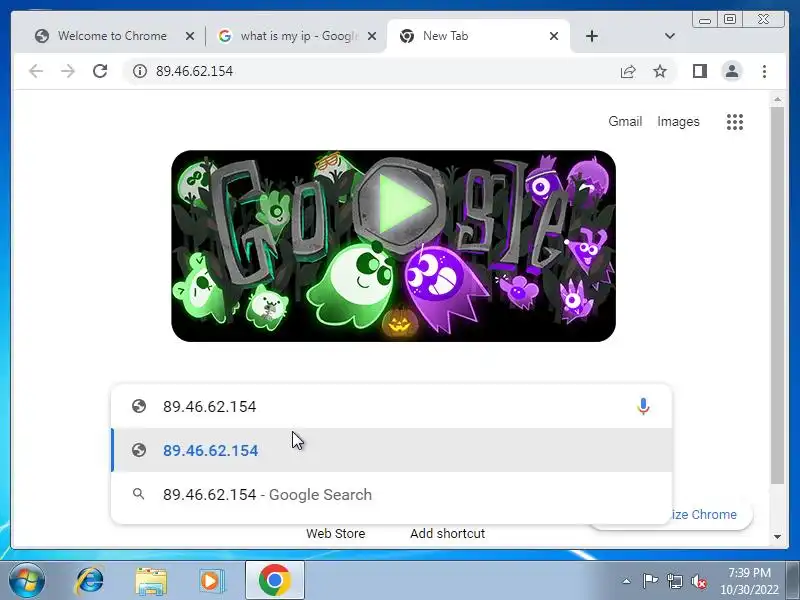Show hidden tray icons arrow
Image resolution: width=800 pixels, height=600 pixels.
tap(626, 581)
